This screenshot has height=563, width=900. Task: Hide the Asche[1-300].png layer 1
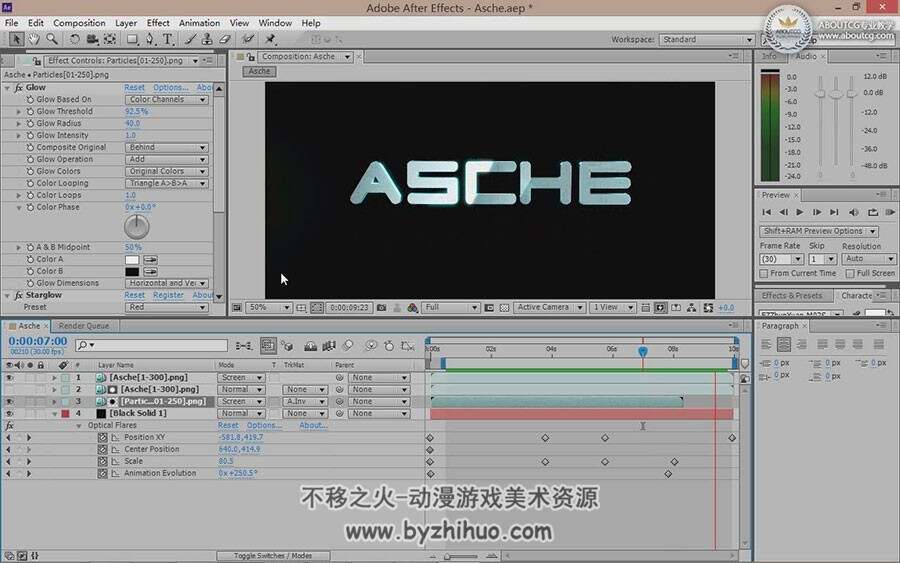tap(9, 378)
